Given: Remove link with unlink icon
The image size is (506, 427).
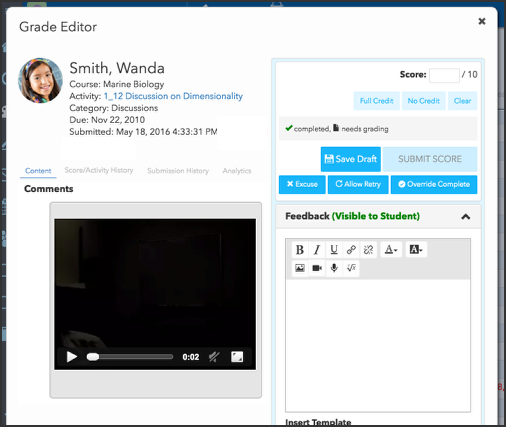Looking at the screenshot, I should [368, 250].
